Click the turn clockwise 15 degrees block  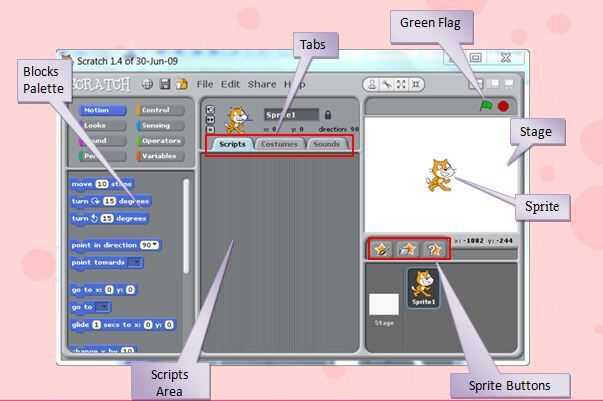click(111, 201)
